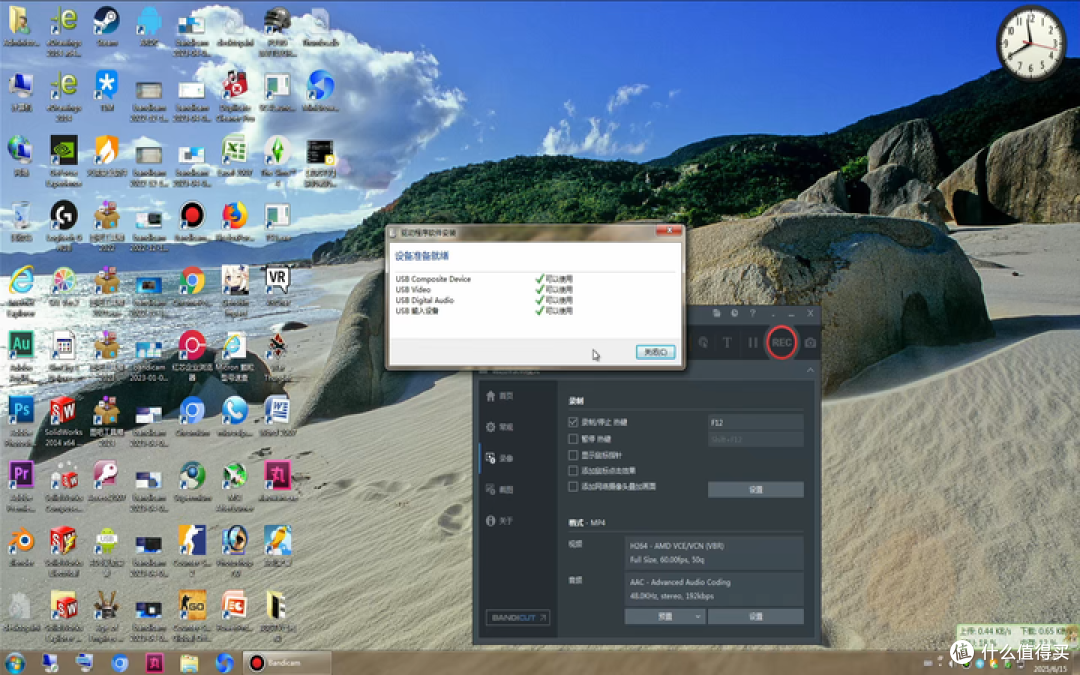Image resolution: width=1080 pixels, height=675 pixels.
Task: Select the Bandicam red-dot desktop shortcut
Action: pos(191,220)
